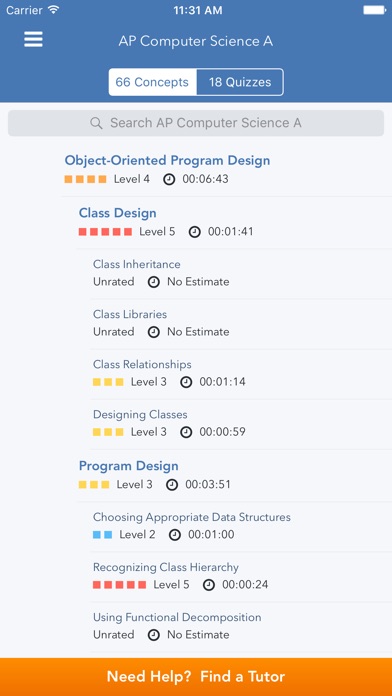Open the hamburger menu

pyautogui.click(x=33, y=40)
